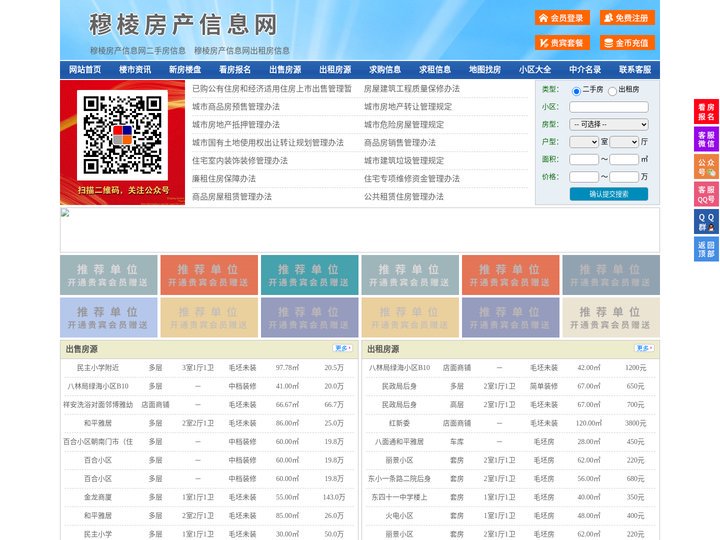
Task: Click the orange 公众号 sidebar icon
Action: coord(706,167)
